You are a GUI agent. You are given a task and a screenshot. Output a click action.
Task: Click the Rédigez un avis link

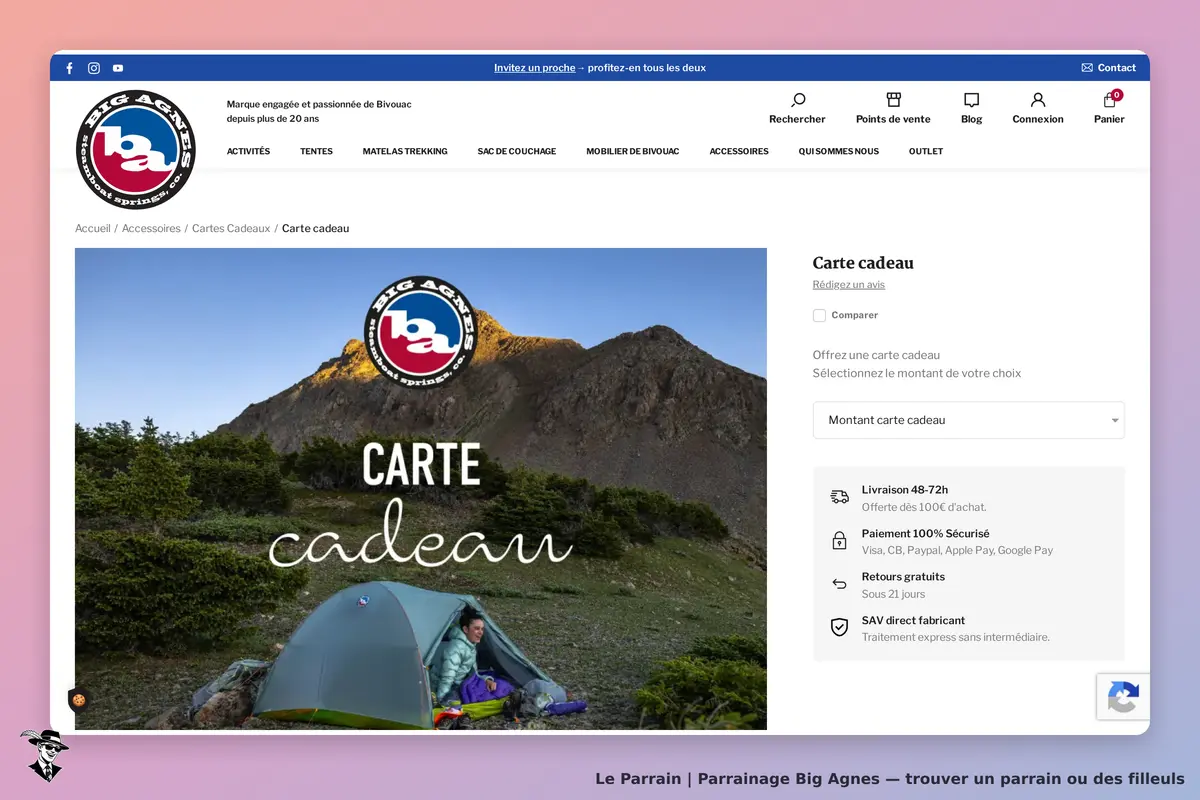pos(849,285)
